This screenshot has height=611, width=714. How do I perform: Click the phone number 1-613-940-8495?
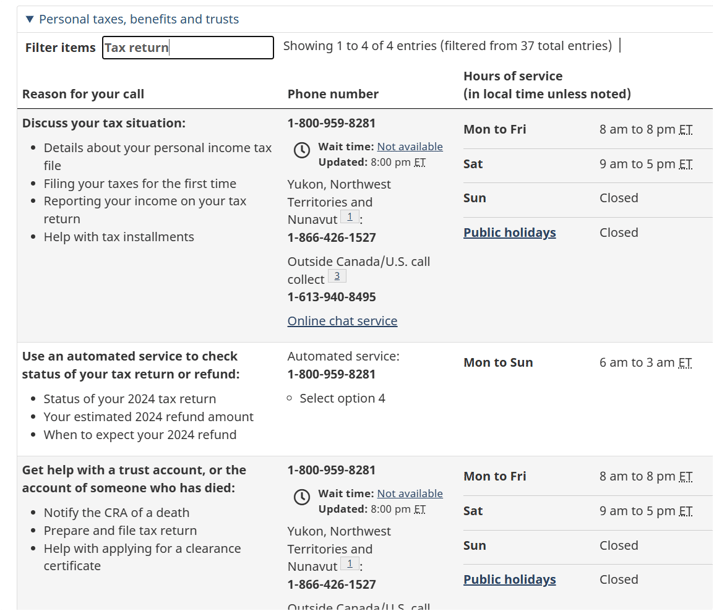331,297
